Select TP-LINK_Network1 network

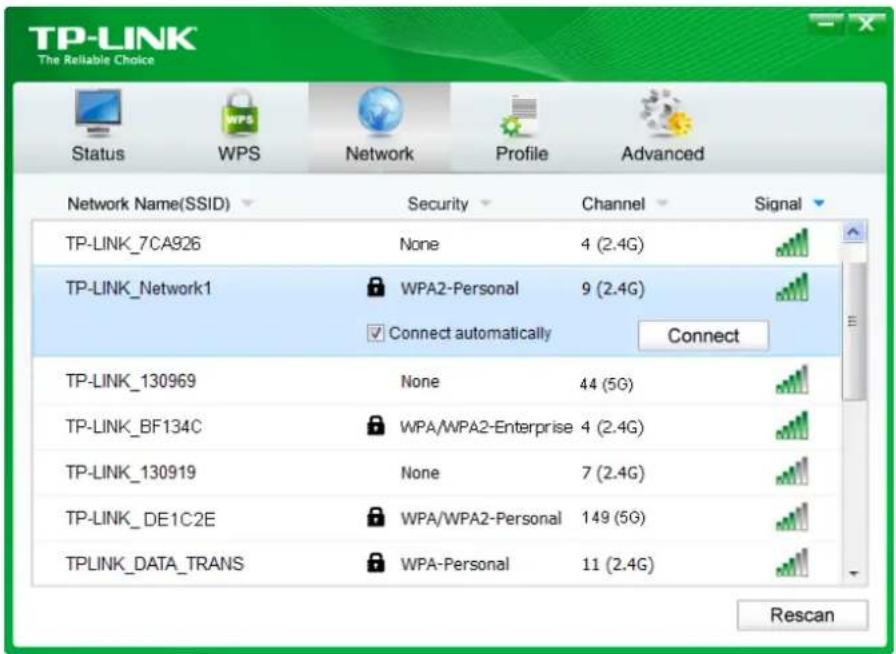(437, 311)
